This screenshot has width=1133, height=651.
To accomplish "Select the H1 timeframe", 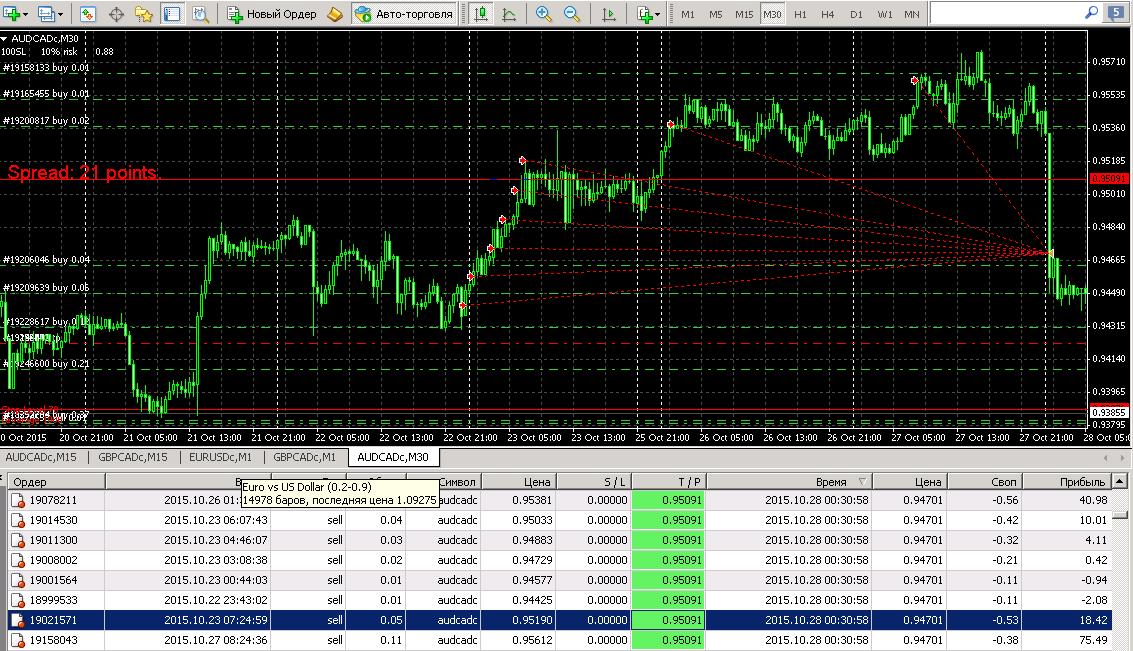I will coord(800,14).
